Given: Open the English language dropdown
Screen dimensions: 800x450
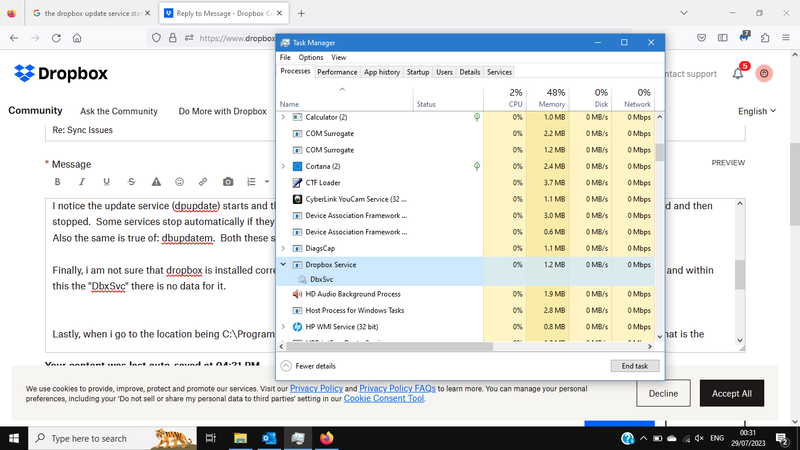Looking at the screenshot, I should [x=758, y=111].
